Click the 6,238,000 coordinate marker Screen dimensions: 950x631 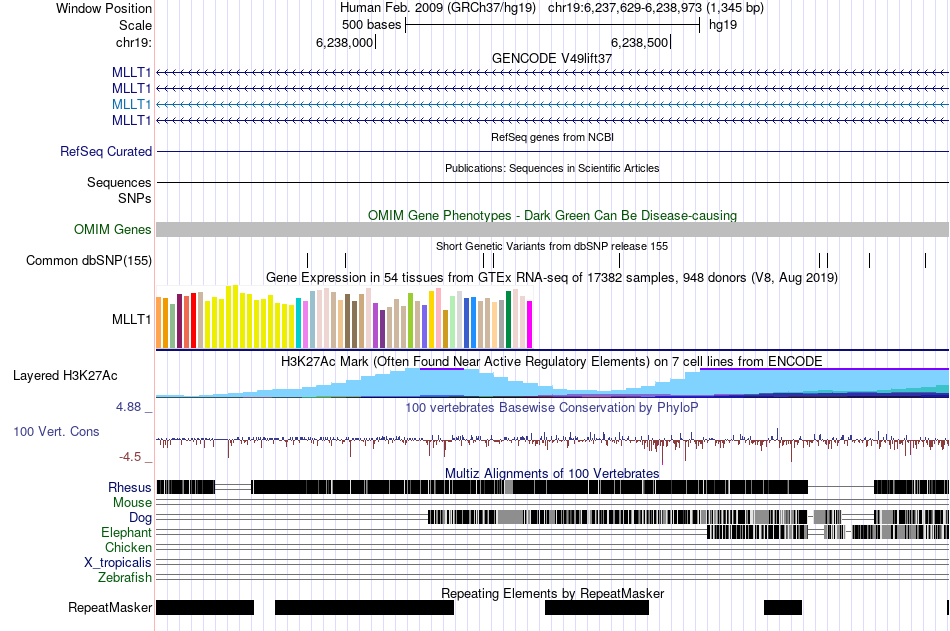tap(345, 42)
